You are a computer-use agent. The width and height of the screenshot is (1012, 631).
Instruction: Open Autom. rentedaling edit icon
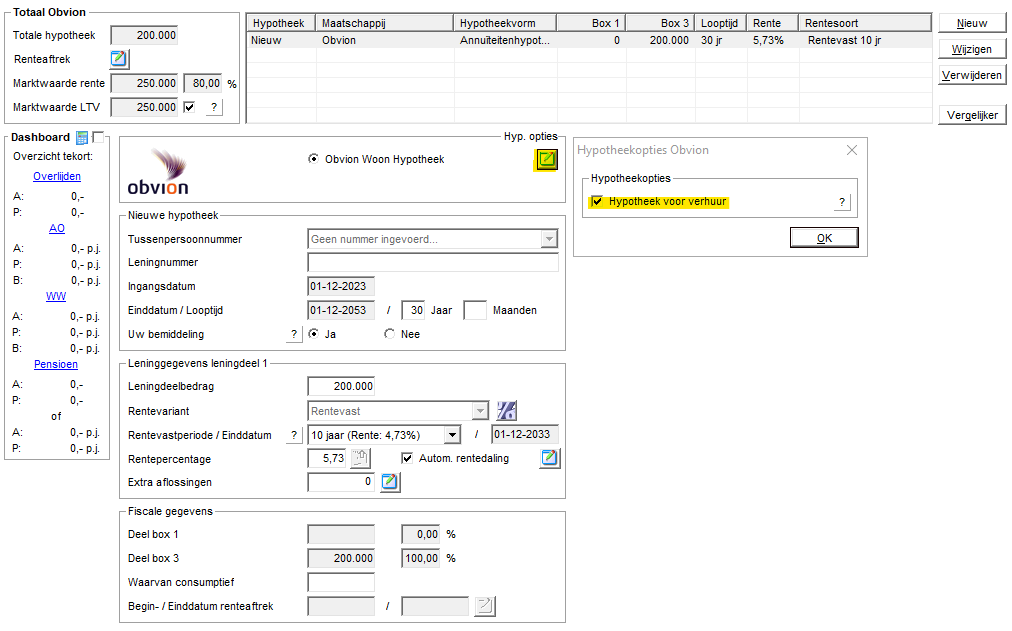click(x=549, y=458)
